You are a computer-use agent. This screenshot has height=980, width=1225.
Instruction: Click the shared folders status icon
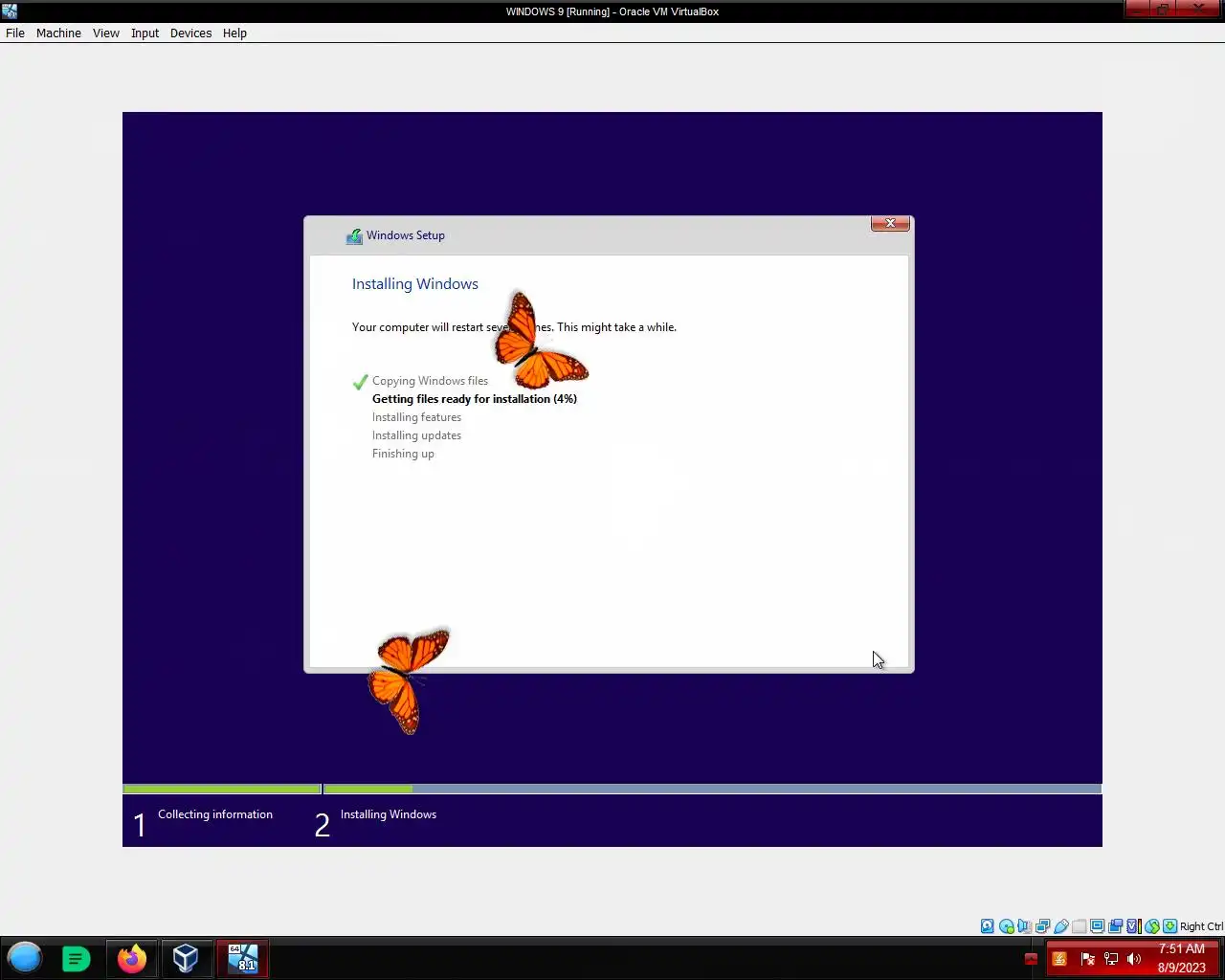click(x=1079, y=925)
